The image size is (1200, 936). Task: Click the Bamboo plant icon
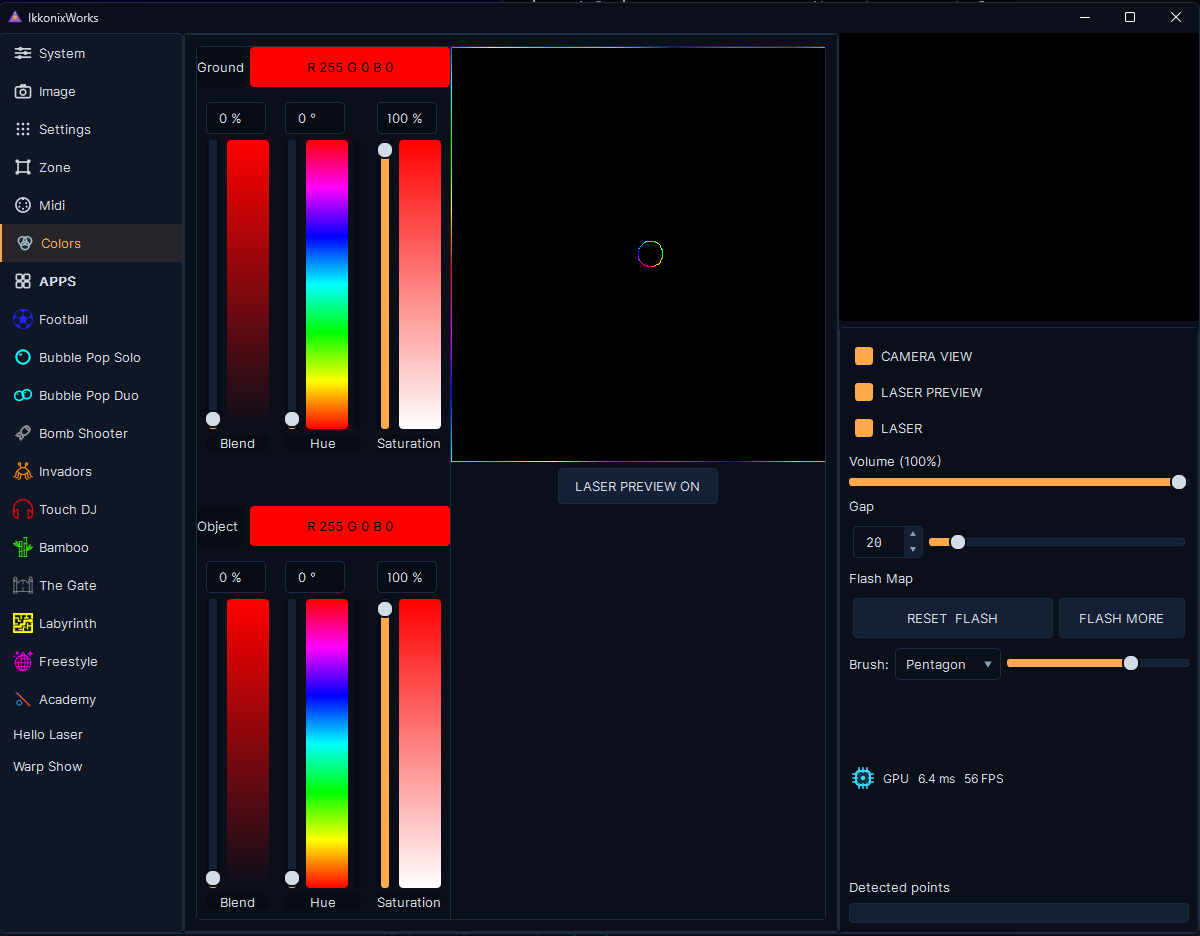click(23, 547)
